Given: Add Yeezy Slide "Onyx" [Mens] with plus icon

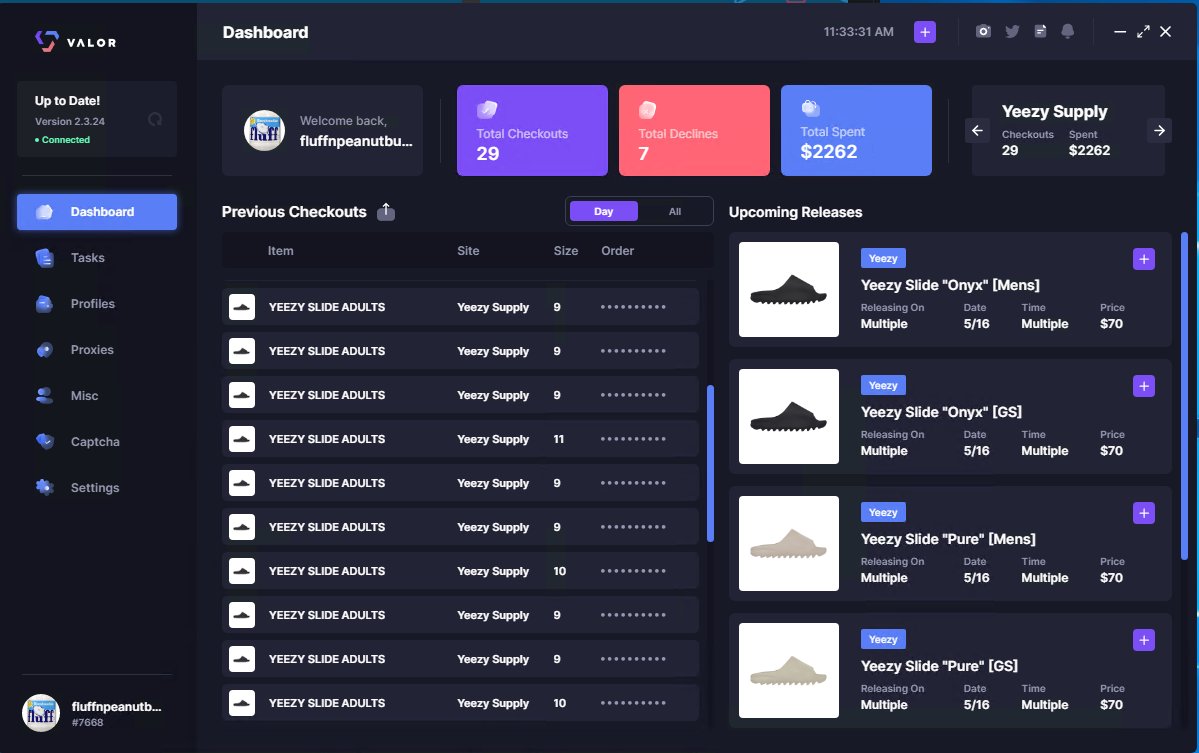Looking at the screenshot, I should point(1143,259).
